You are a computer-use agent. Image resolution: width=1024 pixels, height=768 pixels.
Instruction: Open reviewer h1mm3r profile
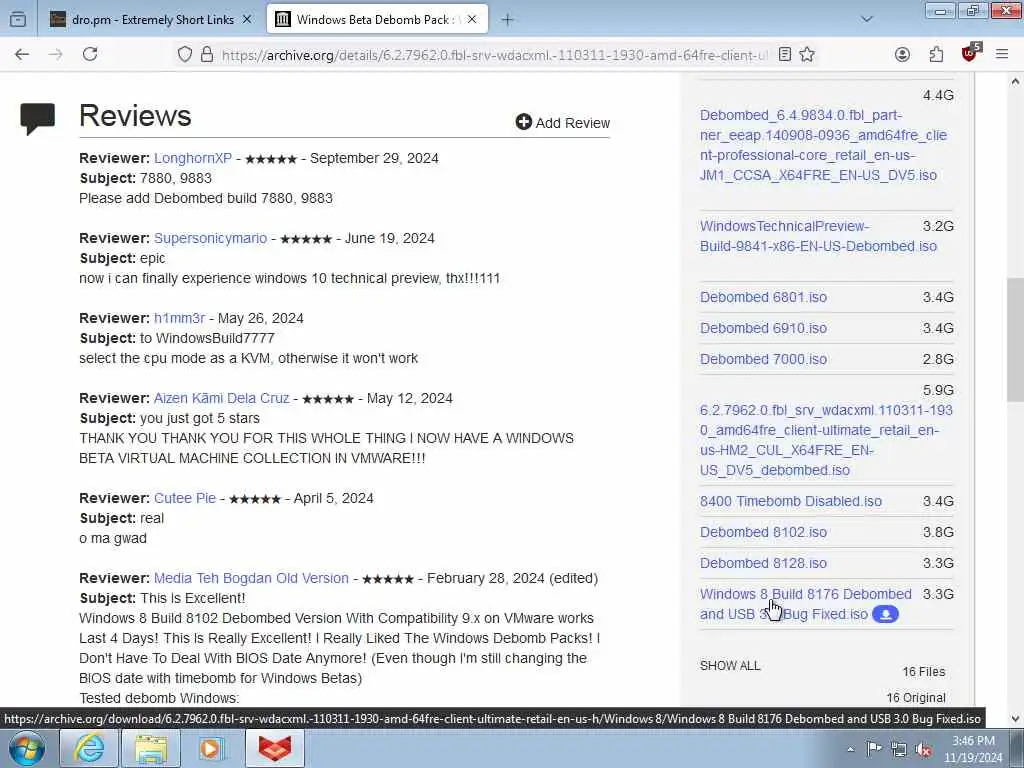click(x=179, y=318)
